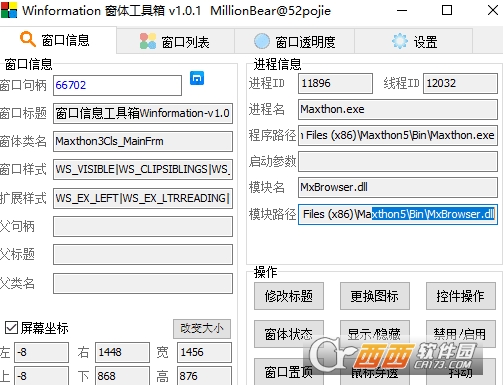Image resolution: width=503 pixels, height=385 pixels.
Task: Click the 高 field showing 876
Action: click(x=204, y=376)
